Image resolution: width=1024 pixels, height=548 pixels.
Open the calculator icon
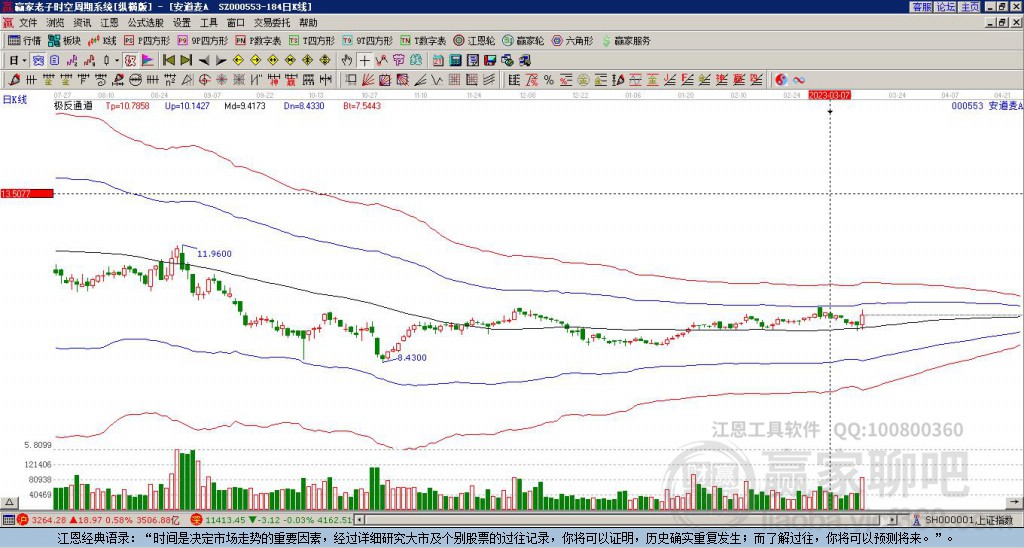click(455, 60)
